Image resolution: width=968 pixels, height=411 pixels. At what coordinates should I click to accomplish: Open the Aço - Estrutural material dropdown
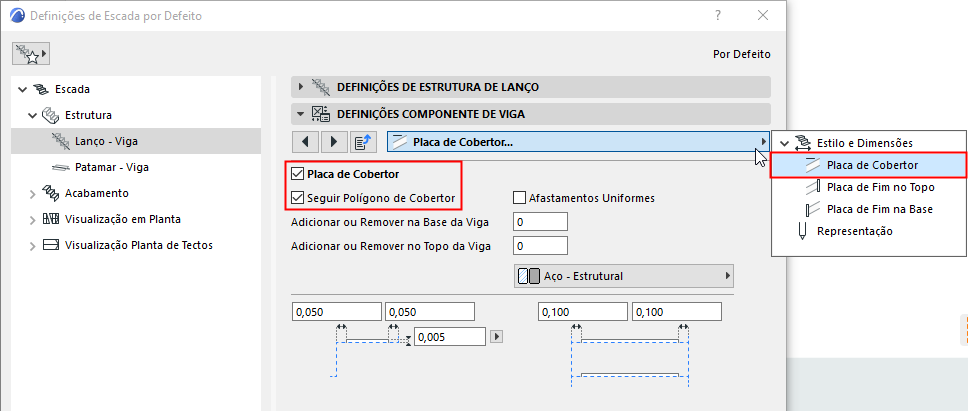(x=622, y=276)
